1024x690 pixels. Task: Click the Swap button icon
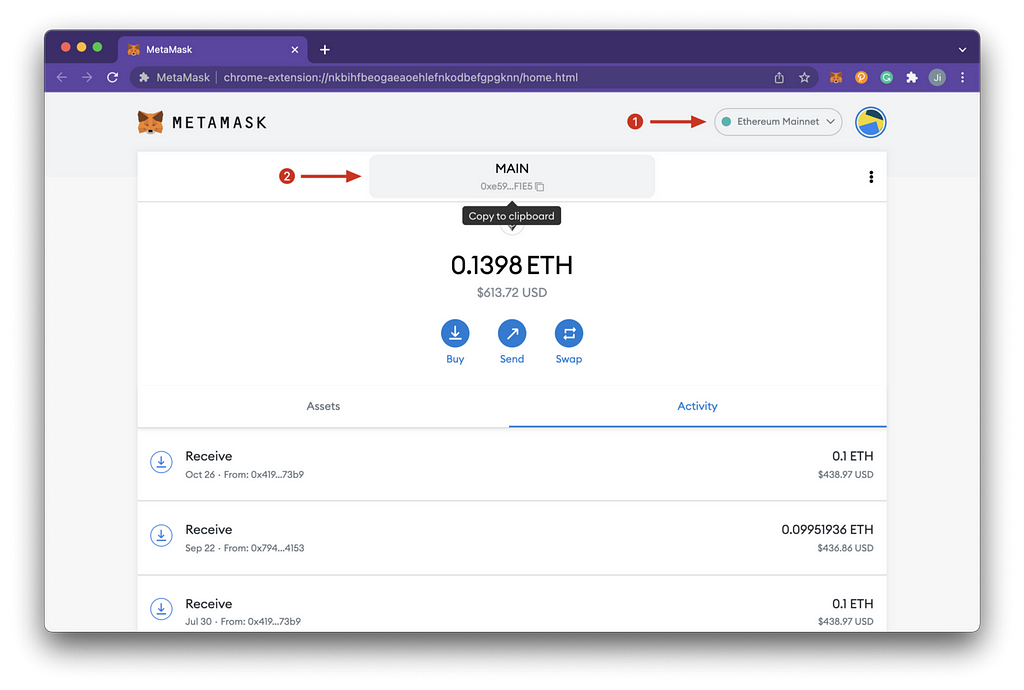point(569,334)
